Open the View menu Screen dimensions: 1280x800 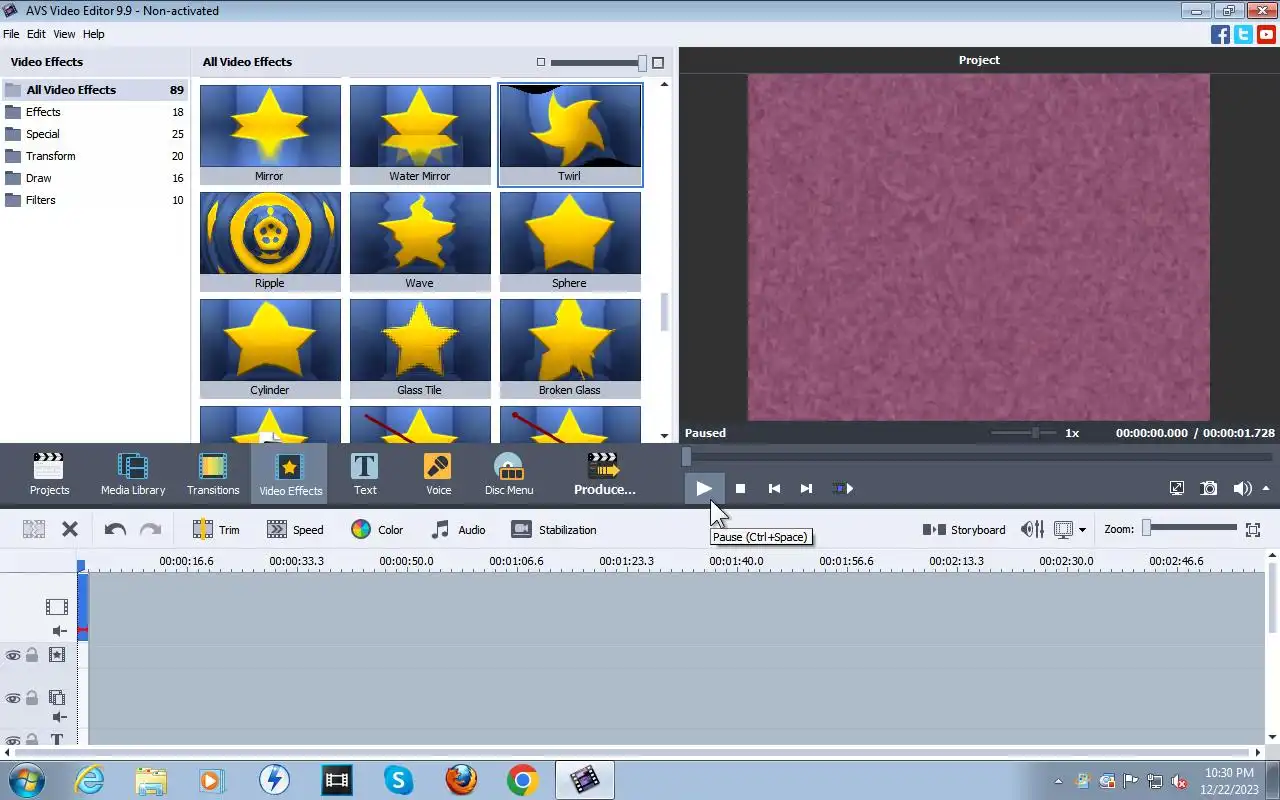point(64,34)
